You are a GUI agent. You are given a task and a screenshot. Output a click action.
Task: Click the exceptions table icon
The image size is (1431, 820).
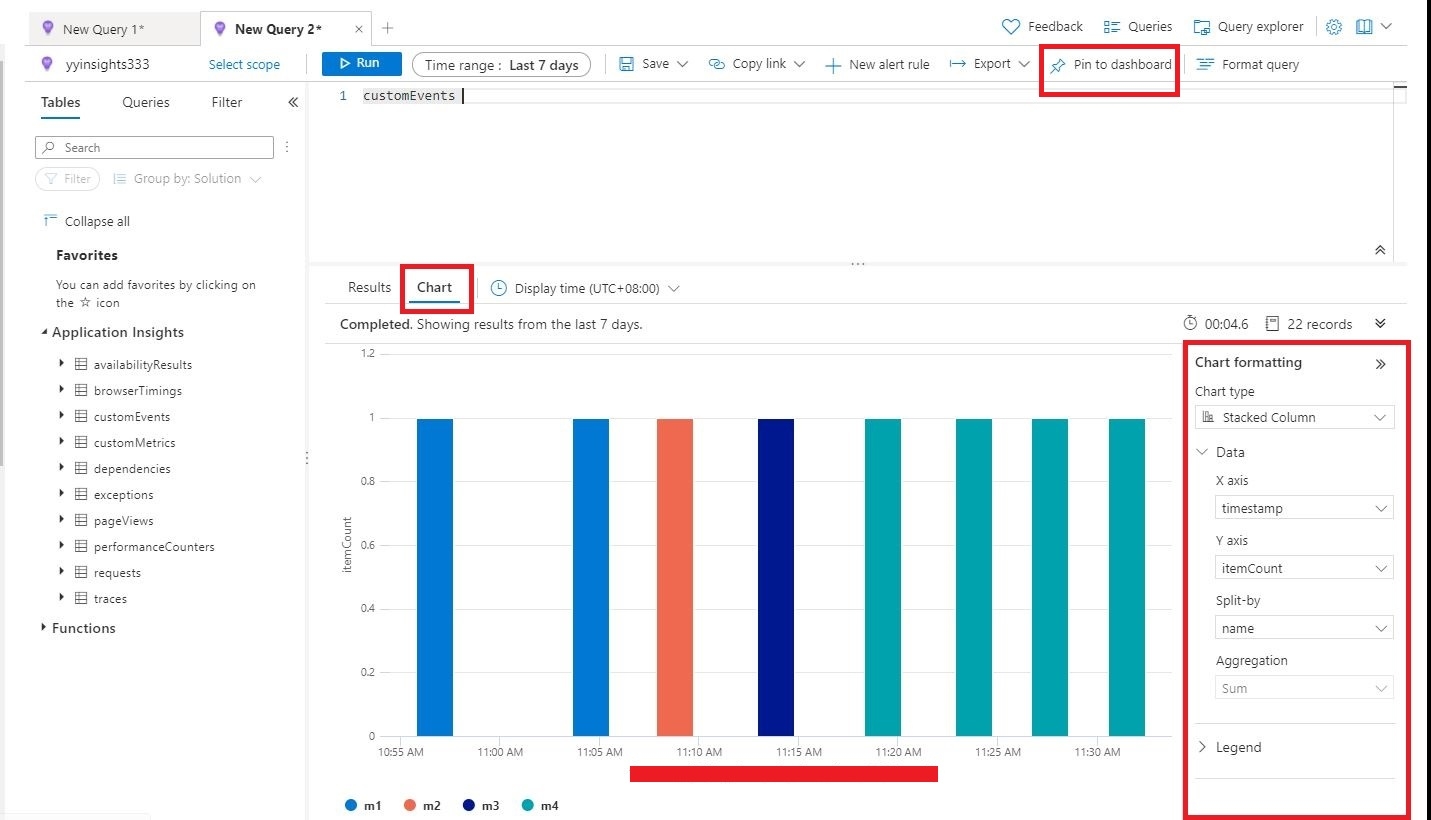click(x=81, y=494)
